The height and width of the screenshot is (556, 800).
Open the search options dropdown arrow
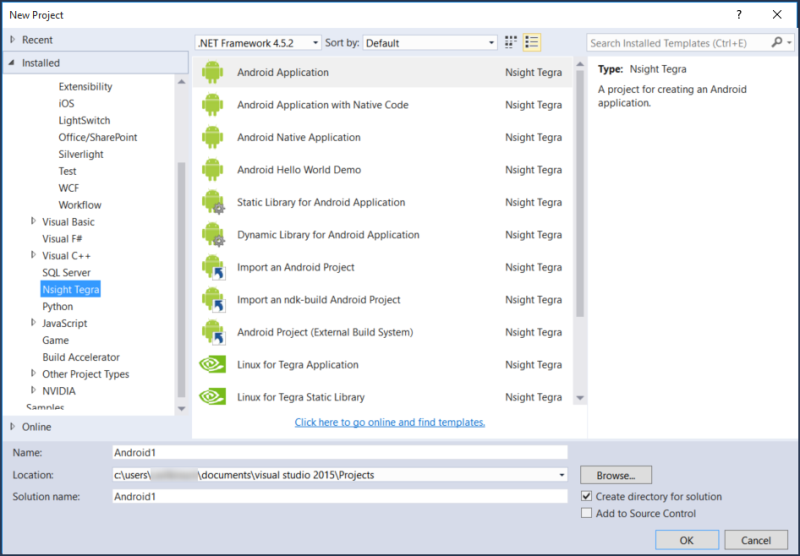click(789, 43)
